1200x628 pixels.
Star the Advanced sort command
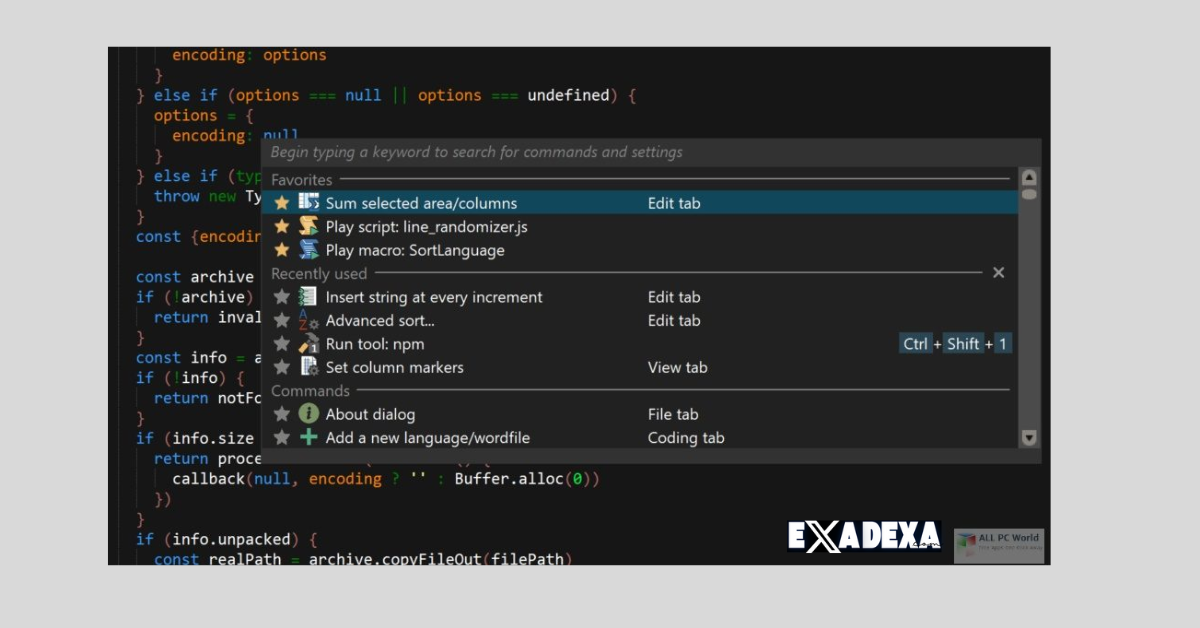[281, 320]
